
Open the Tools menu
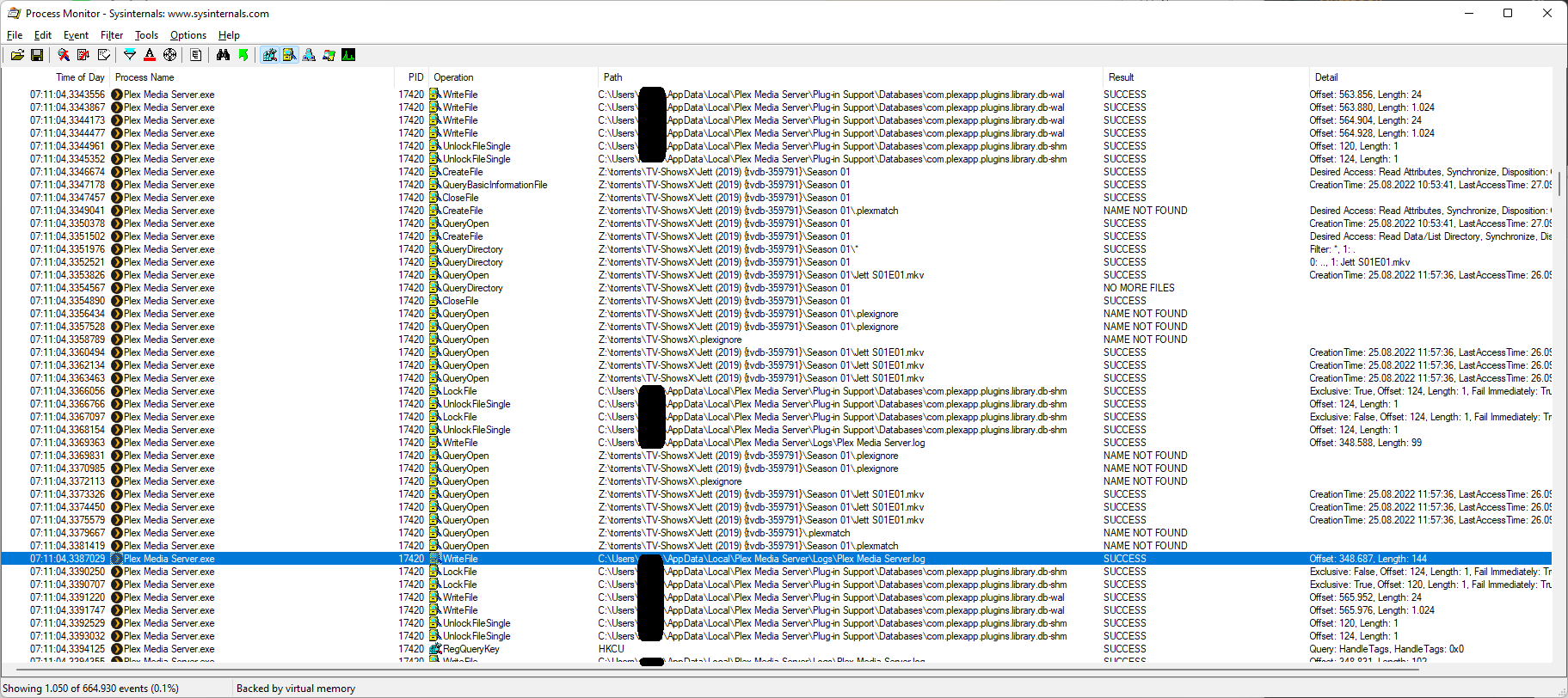point(146,35)
